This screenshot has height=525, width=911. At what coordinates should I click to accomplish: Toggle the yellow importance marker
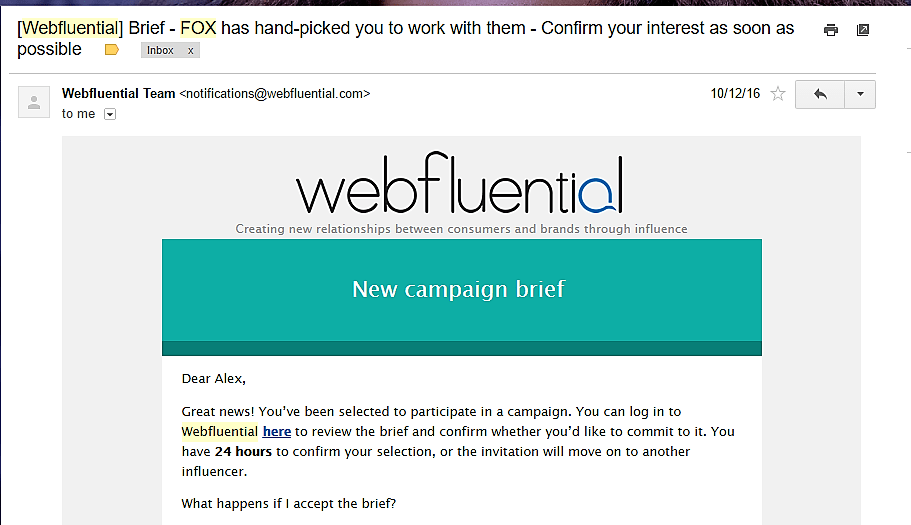(x=112, y=50)
